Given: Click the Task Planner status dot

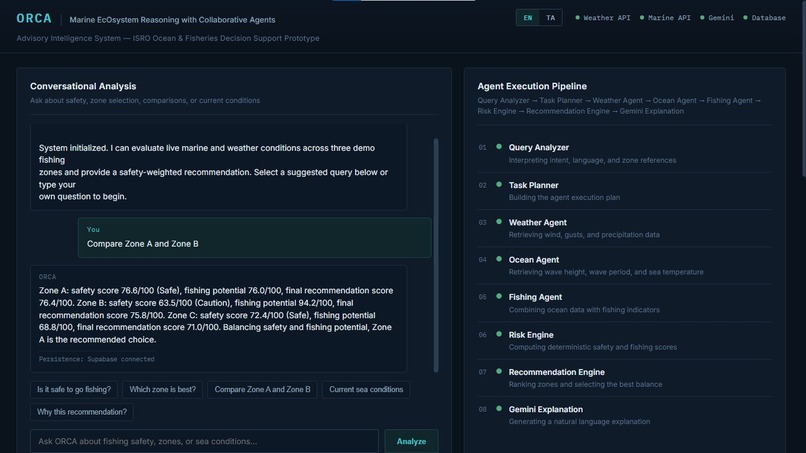Looking at the screenshot, I should 499,185.
